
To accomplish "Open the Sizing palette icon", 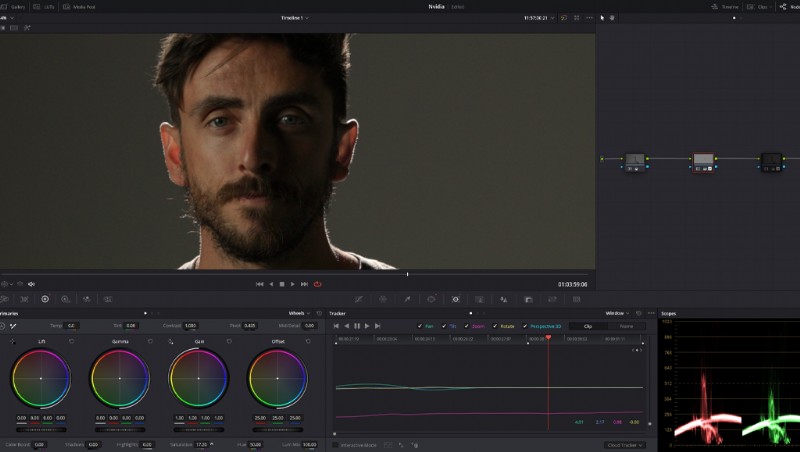I will (552, 299).
